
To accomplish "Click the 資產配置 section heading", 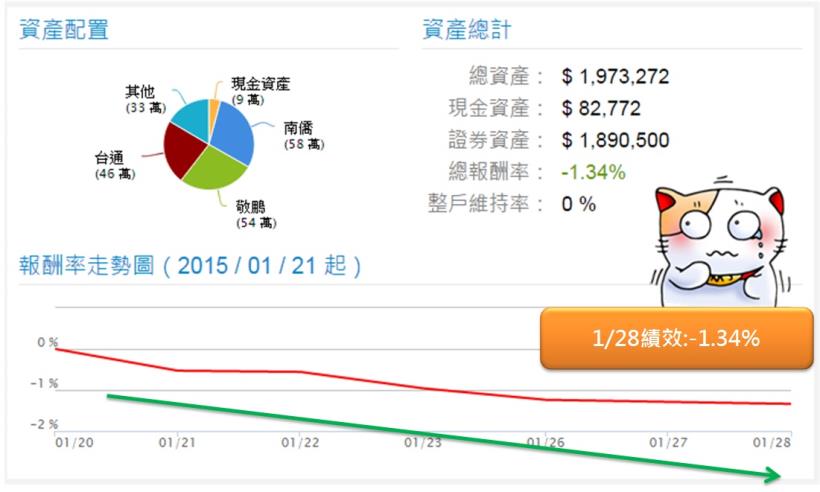I will pos(64,30).
